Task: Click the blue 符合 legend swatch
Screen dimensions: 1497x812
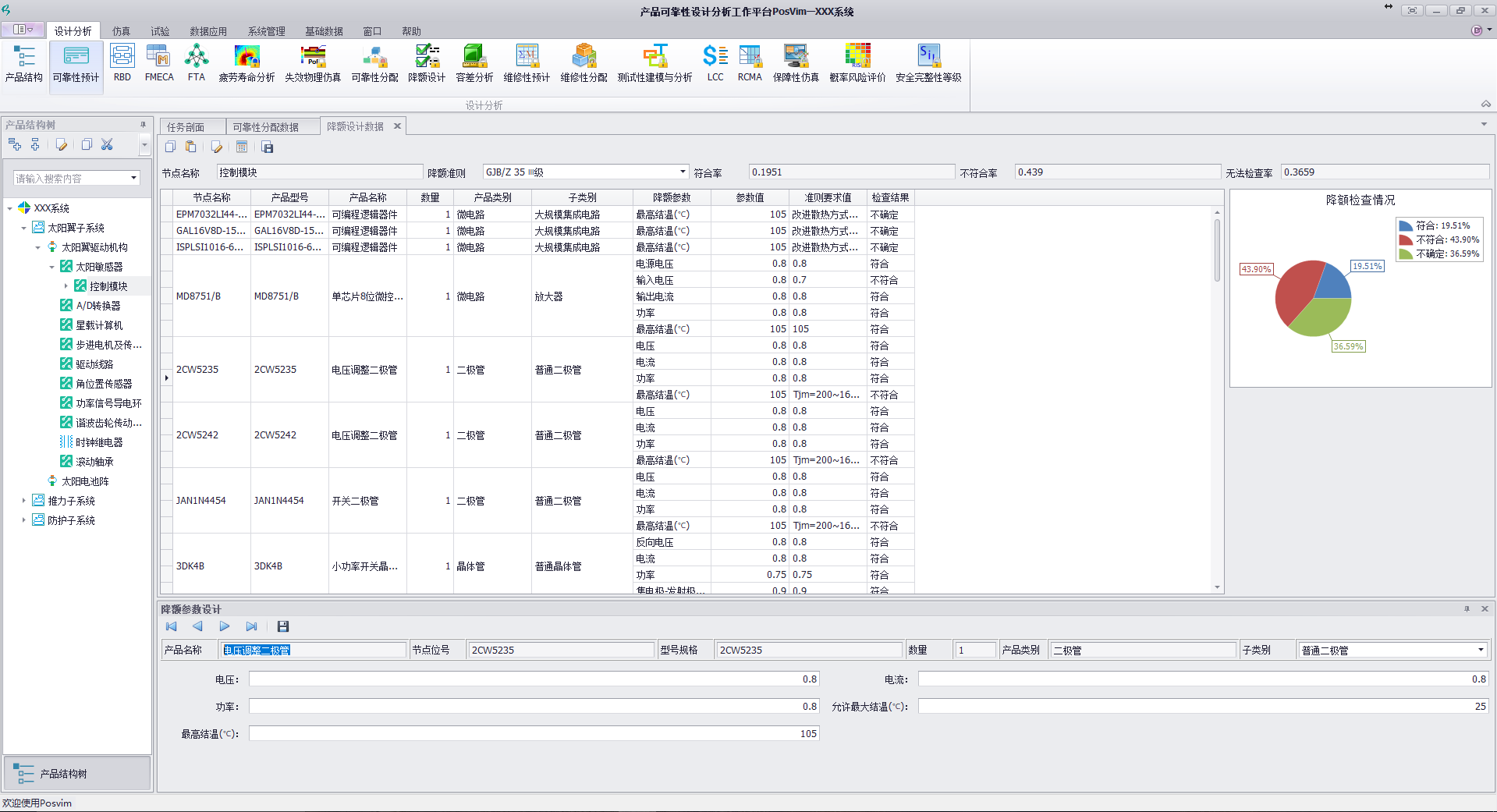Action: pos(1406,226)
